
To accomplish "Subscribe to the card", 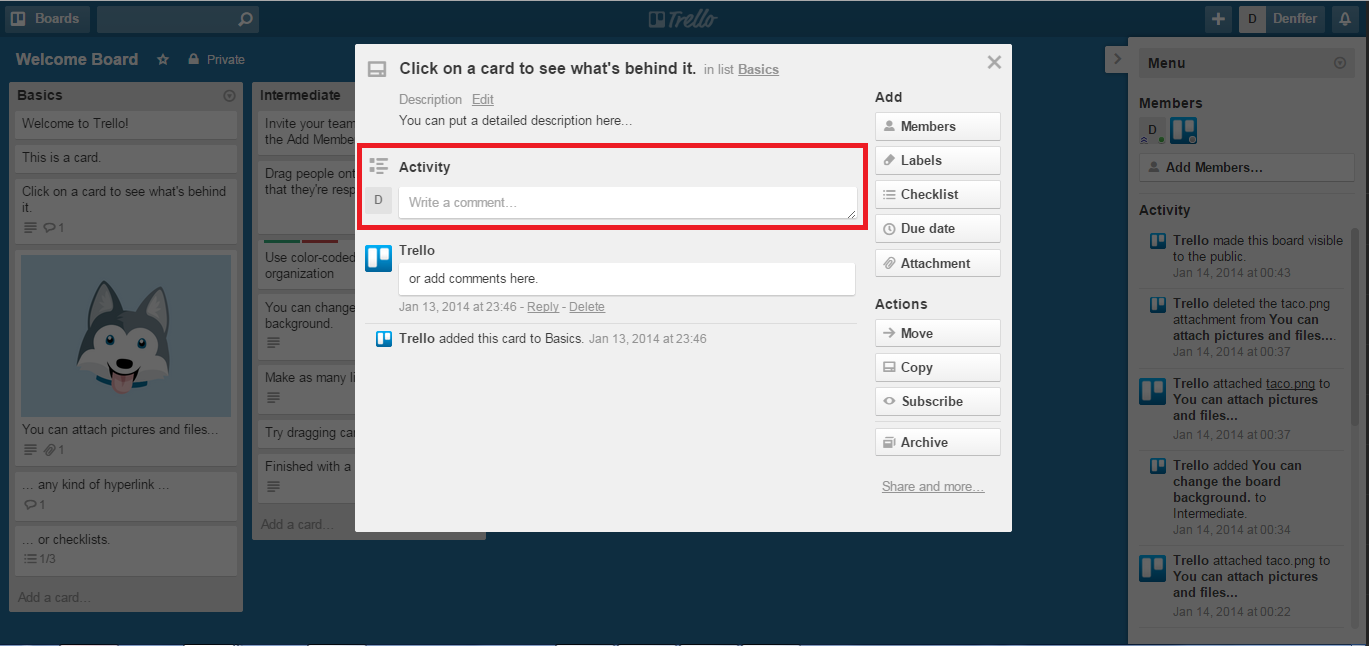I will [938, 401].
